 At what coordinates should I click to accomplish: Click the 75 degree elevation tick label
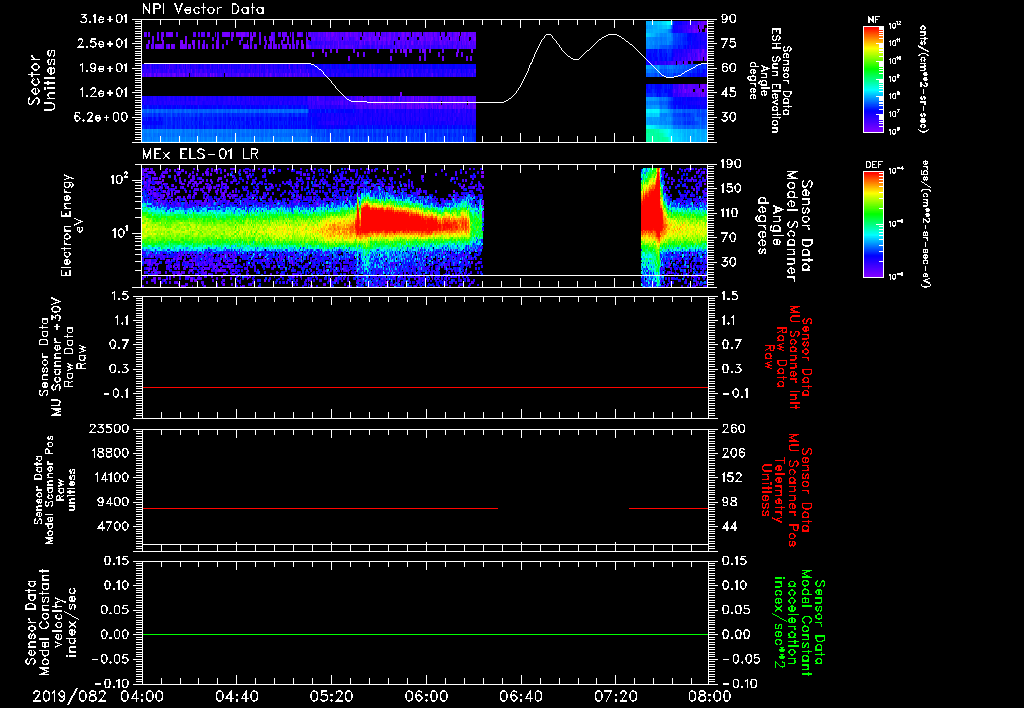pyautogui.click(x=729, y=43)
